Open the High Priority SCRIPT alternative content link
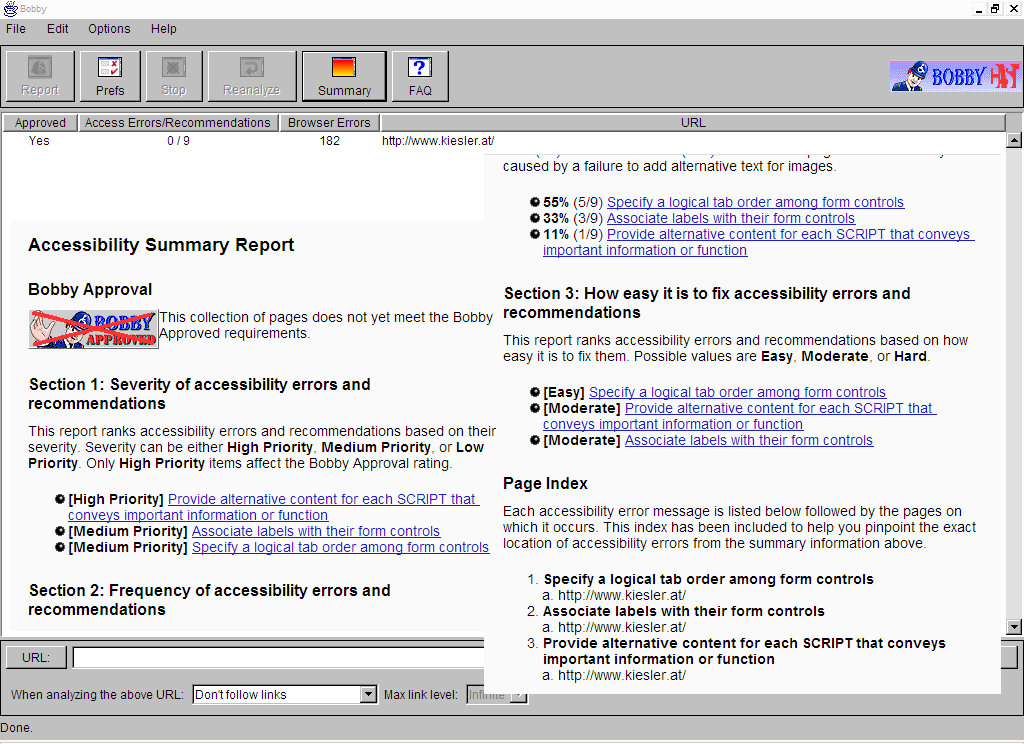This screenshot has width=1024, height=744. click(321, 499)
